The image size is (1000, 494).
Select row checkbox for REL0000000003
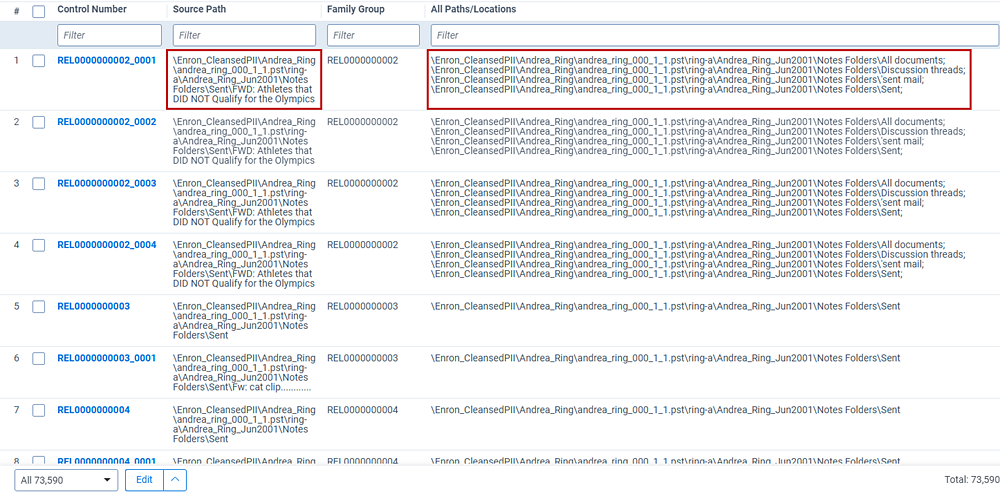[38, 307]
